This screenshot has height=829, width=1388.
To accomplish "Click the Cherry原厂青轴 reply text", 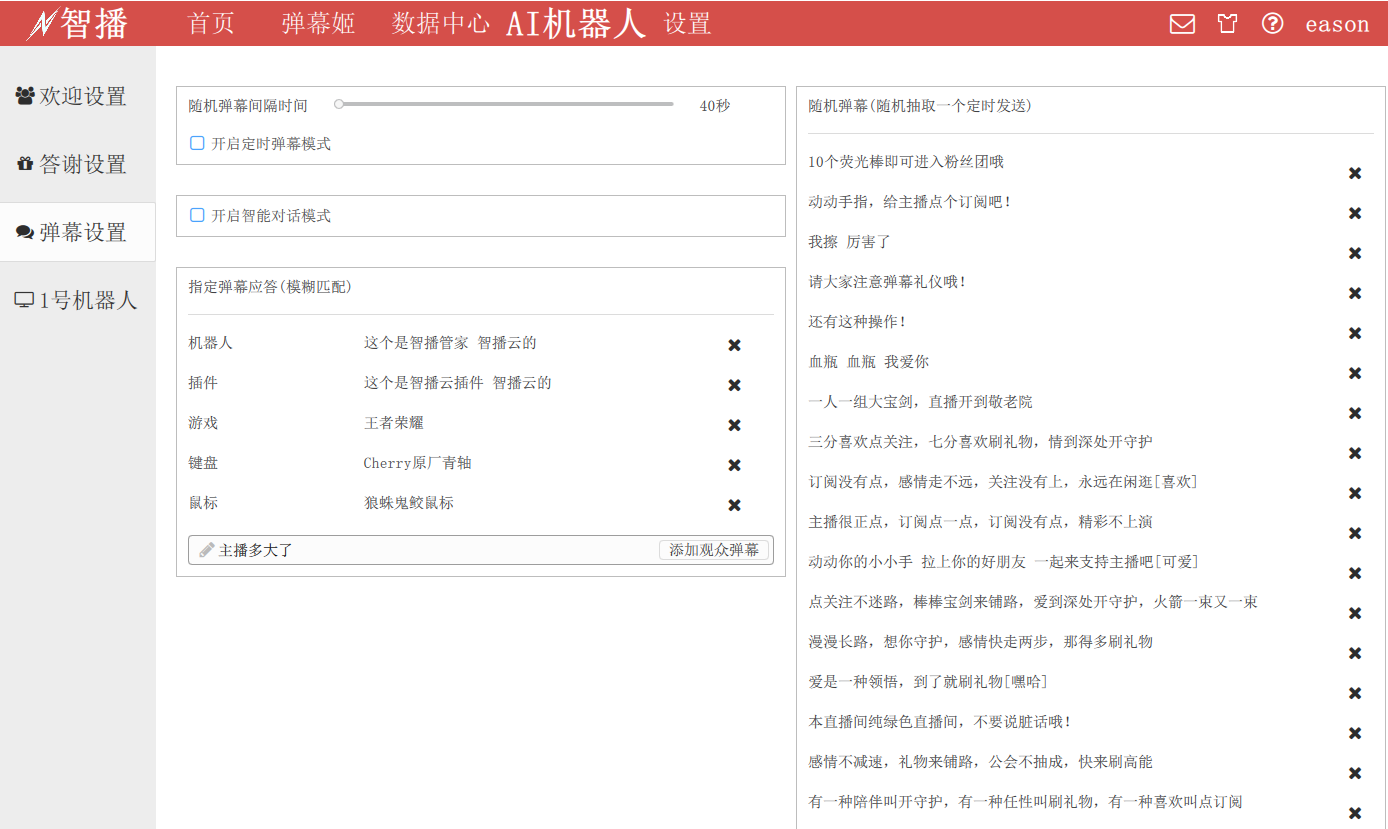I will (x=418, y=463).
